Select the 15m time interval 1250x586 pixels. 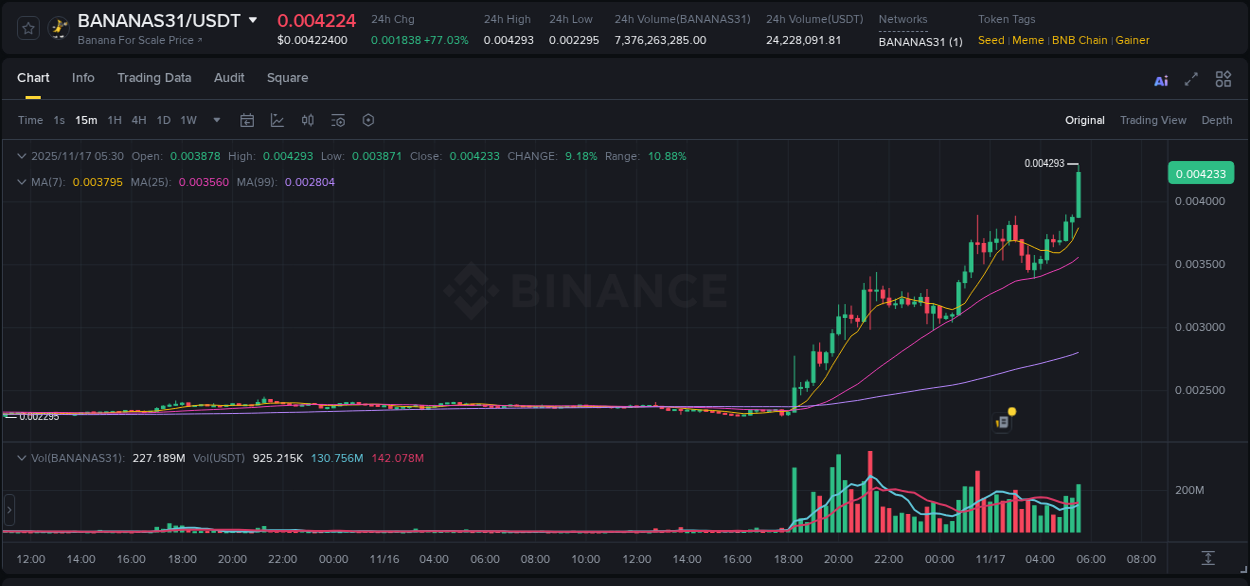[85, 120]
